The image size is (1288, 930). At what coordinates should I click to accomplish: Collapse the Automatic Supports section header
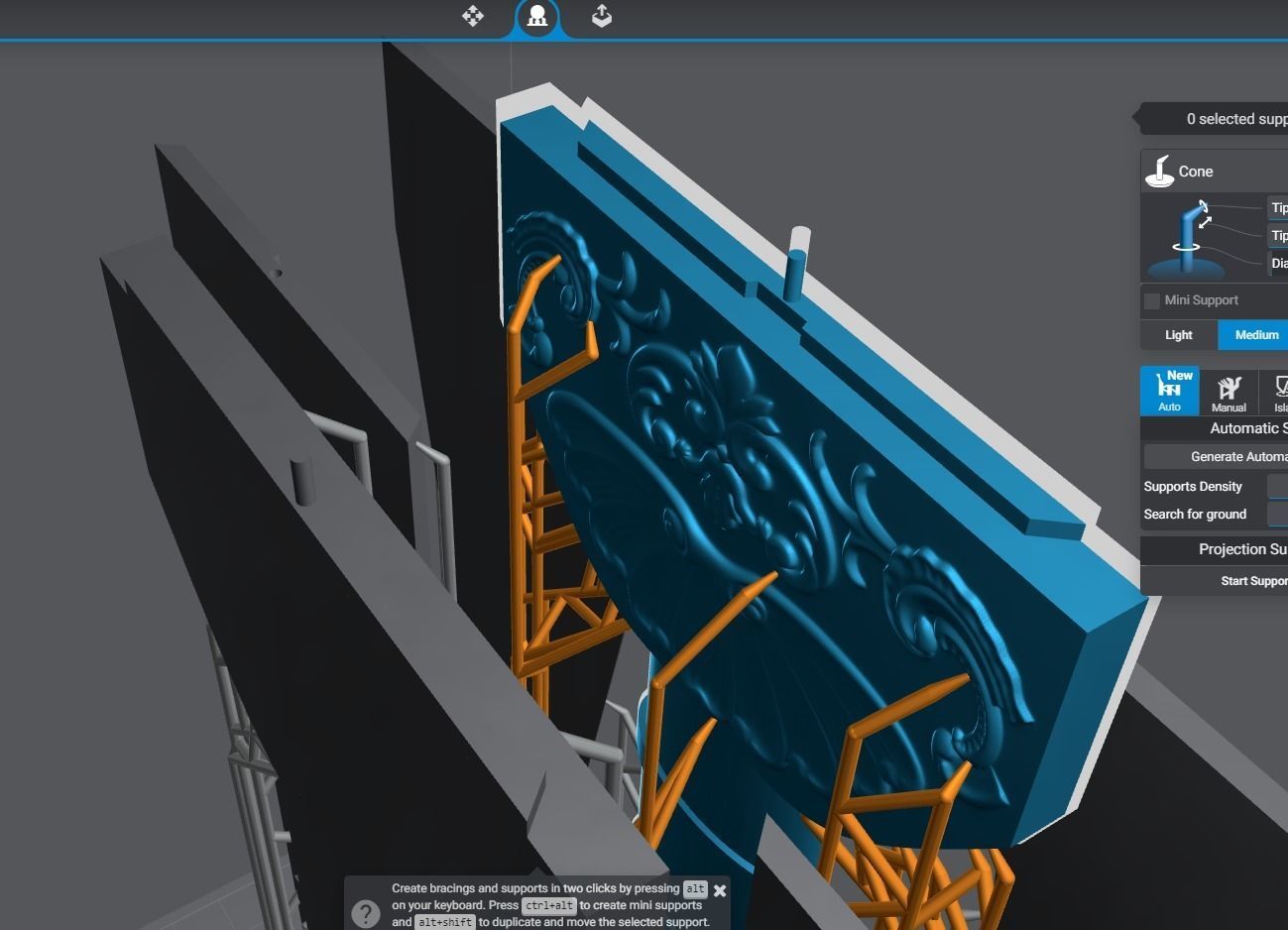coord(1215,428)
